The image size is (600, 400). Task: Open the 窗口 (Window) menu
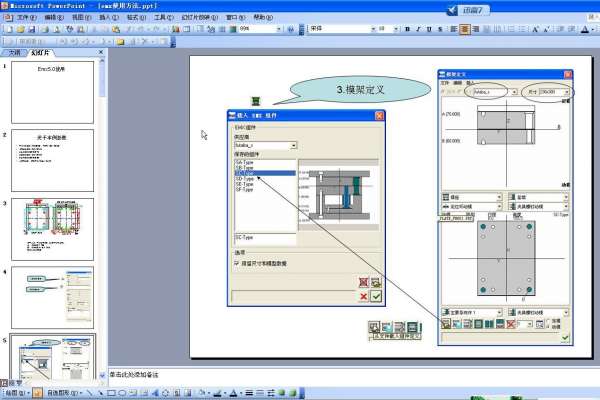[235, 18]
